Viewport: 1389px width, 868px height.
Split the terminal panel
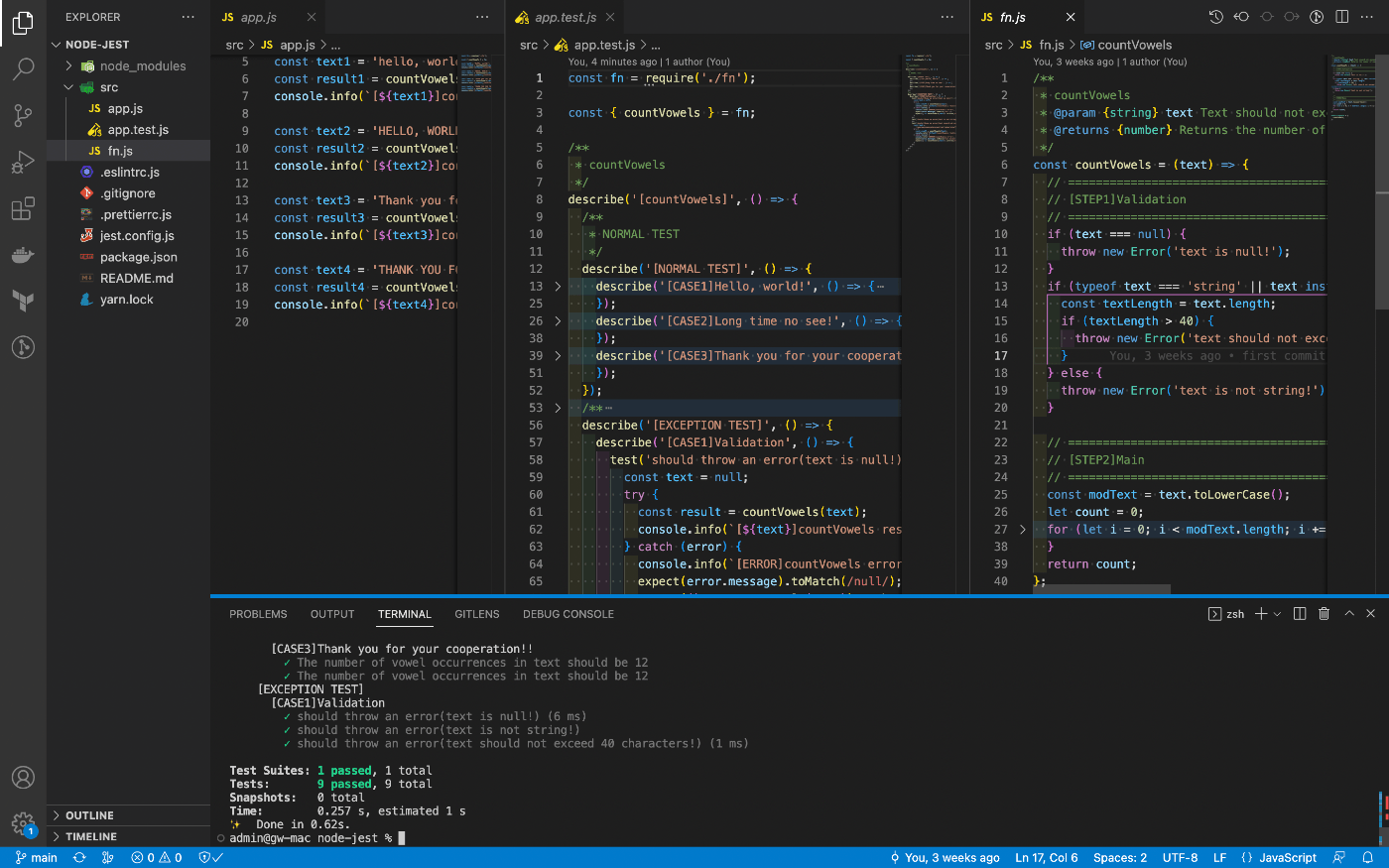coord(1300,614)
